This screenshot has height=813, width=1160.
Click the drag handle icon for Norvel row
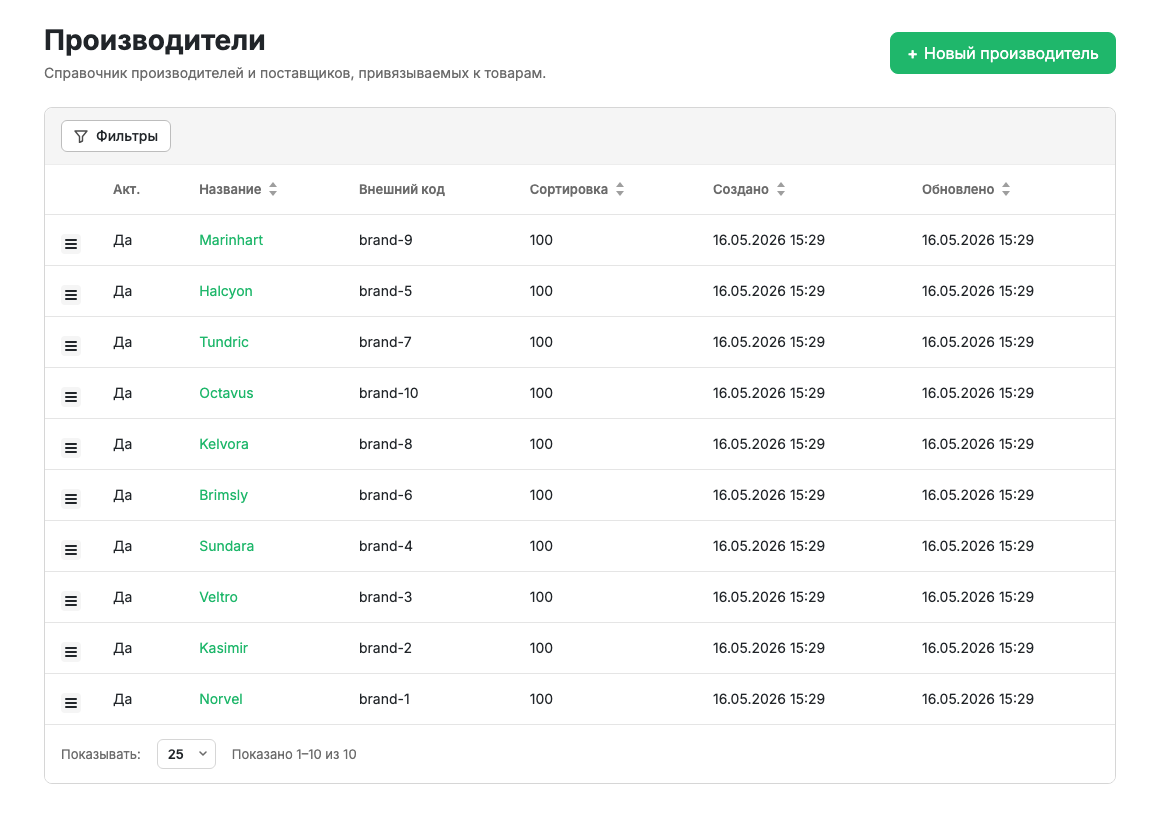(71, 703)
